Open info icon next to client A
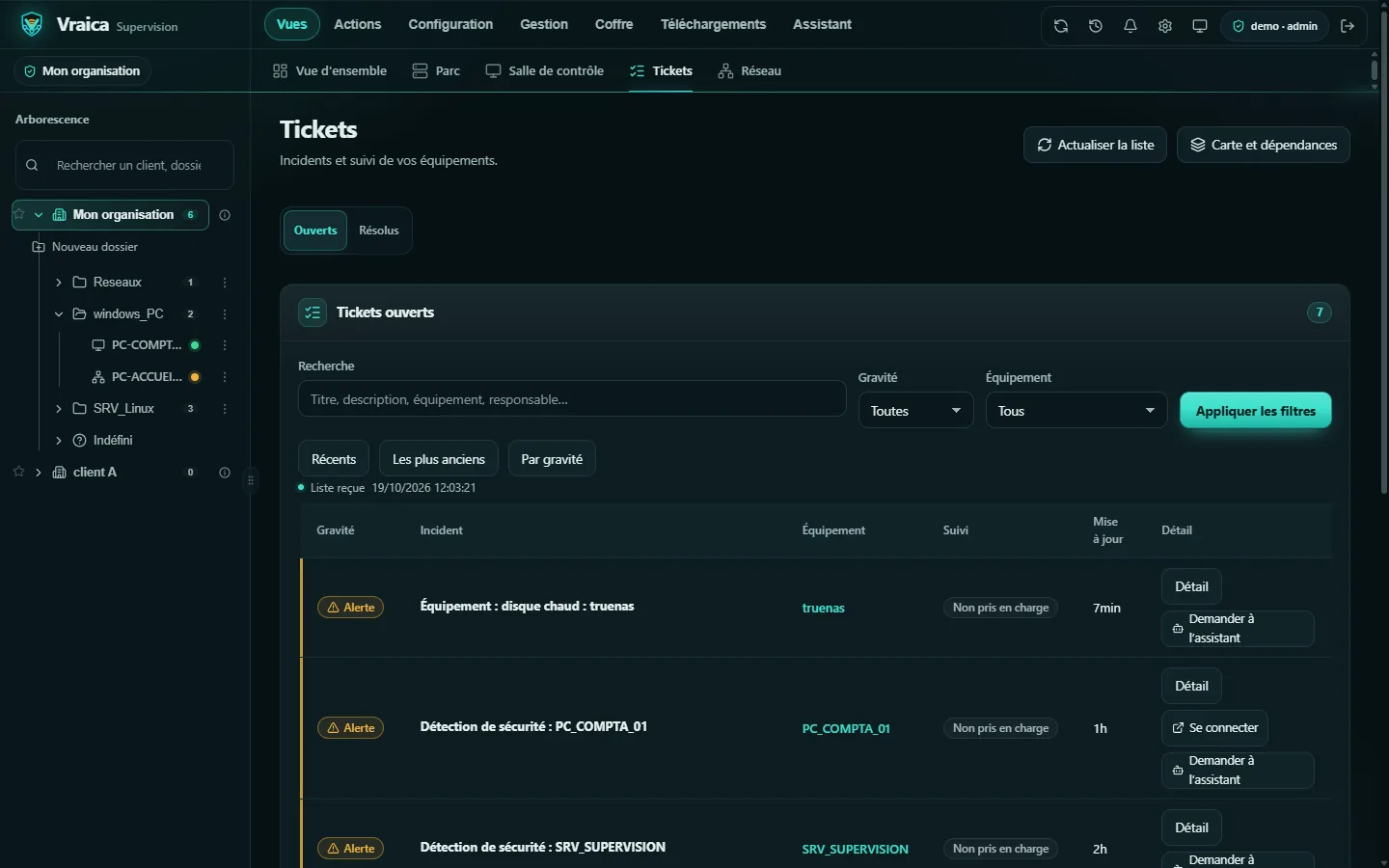Screen dimensions: 1389x868 [225, 473]
